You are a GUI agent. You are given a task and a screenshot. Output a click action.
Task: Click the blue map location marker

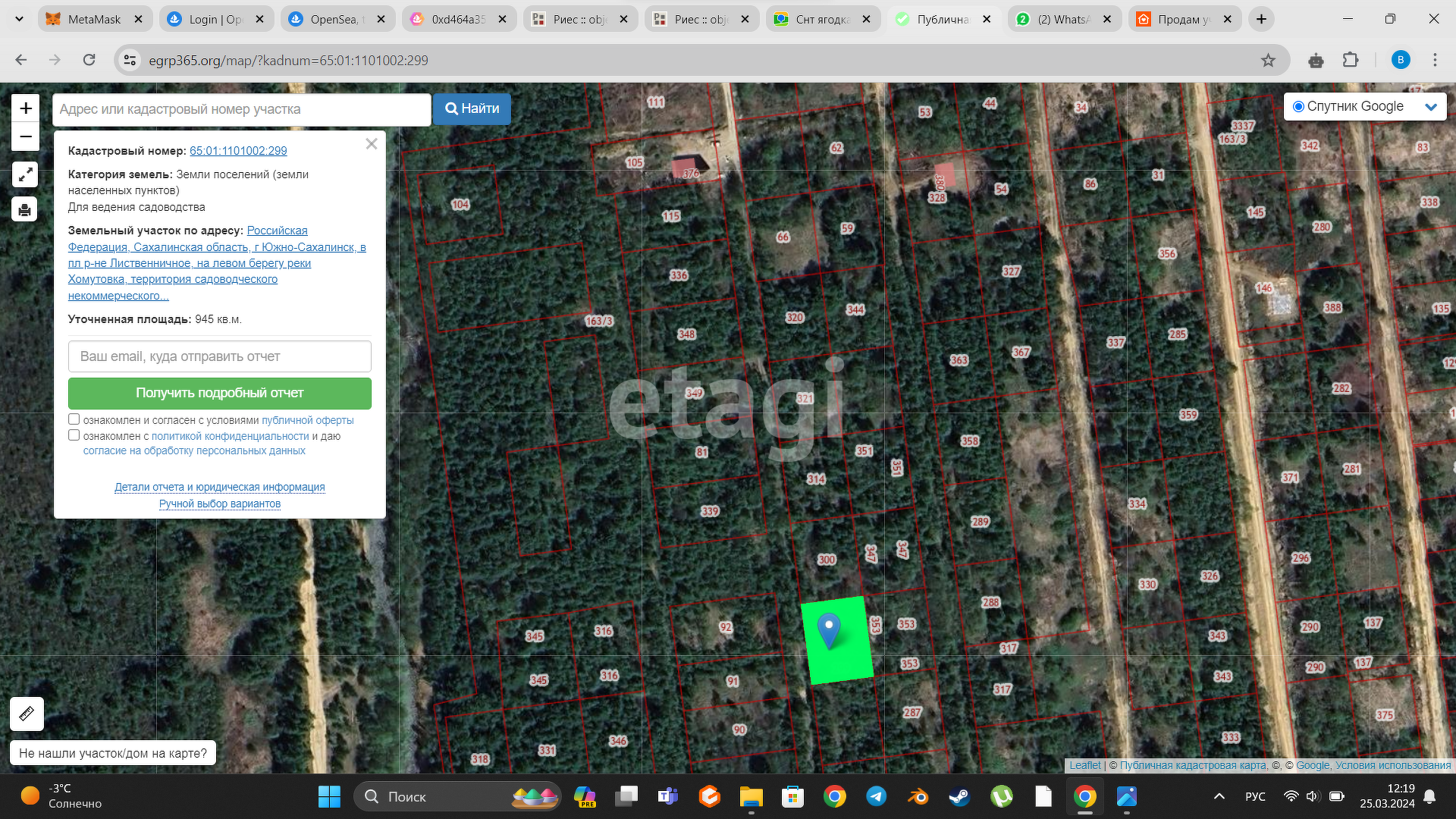pyautogui.click(x=829, y=629)
